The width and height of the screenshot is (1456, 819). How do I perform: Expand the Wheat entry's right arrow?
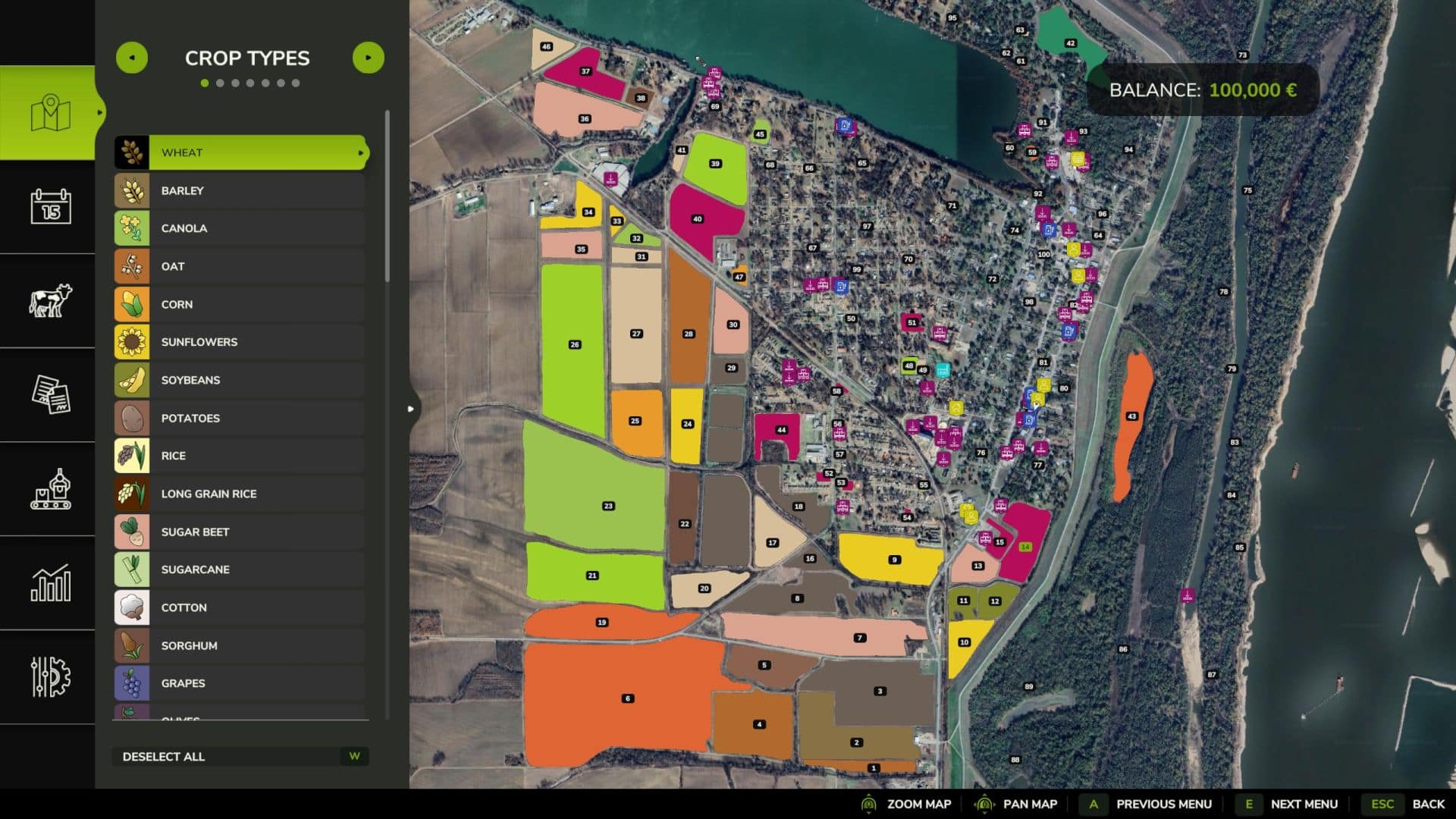pos(360,152)
